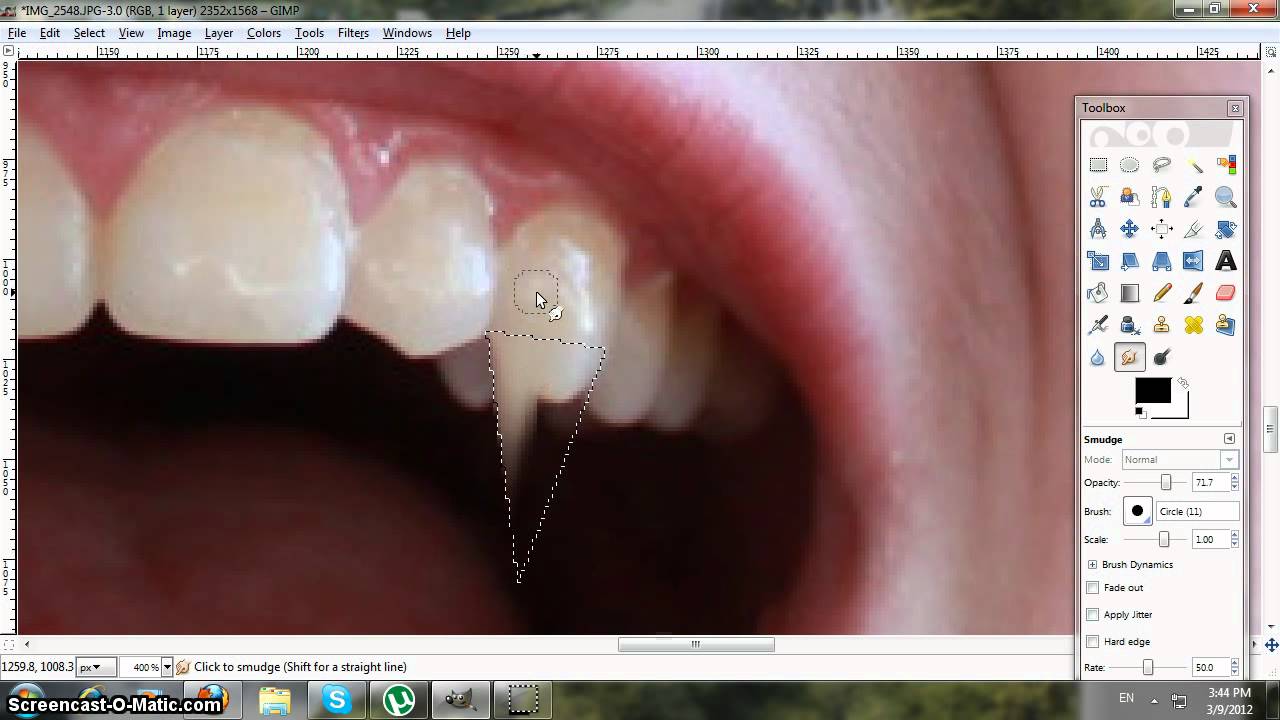This screenshot has width=1280, height=720.
Task: Click the brush preview button for Circle (11)
Action: tap(1137, 511)
